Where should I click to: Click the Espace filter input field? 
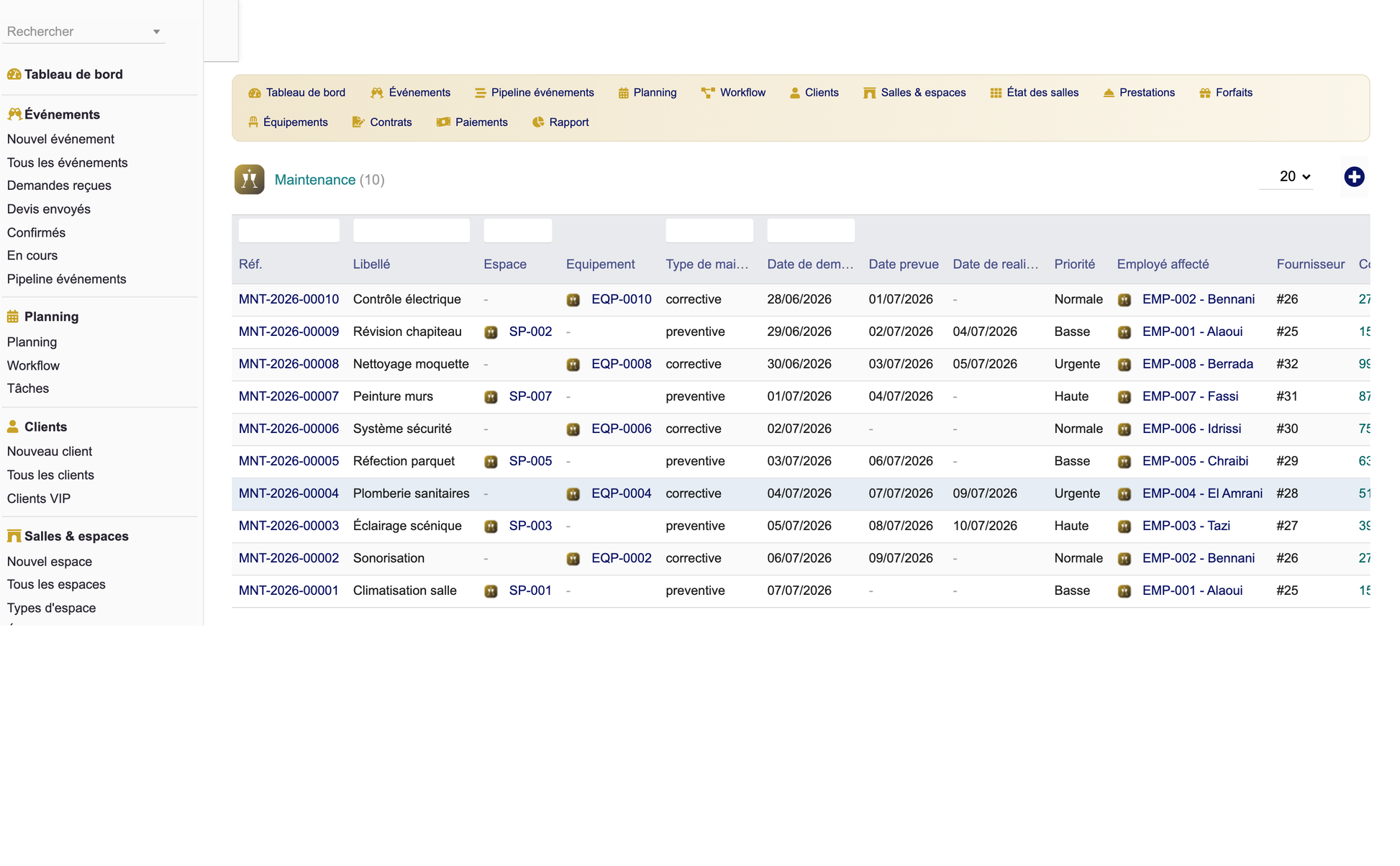[518, 231]
